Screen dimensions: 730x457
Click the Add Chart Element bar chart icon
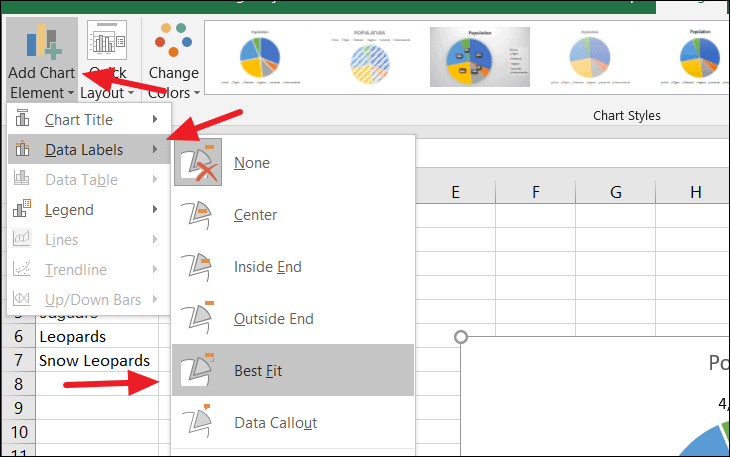pyautogui.click(x=44, y=42)
